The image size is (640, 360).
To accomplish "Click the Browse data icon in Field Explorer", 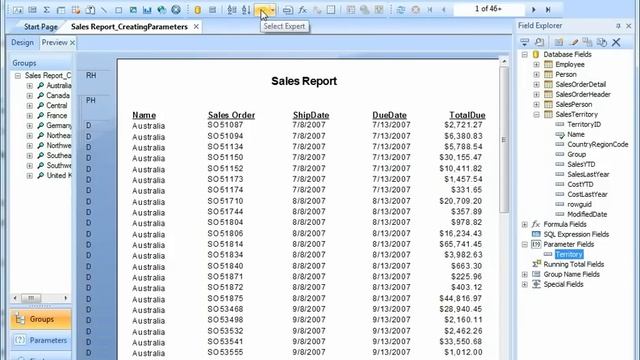I will pyautogui.click(x=540, y=42).
